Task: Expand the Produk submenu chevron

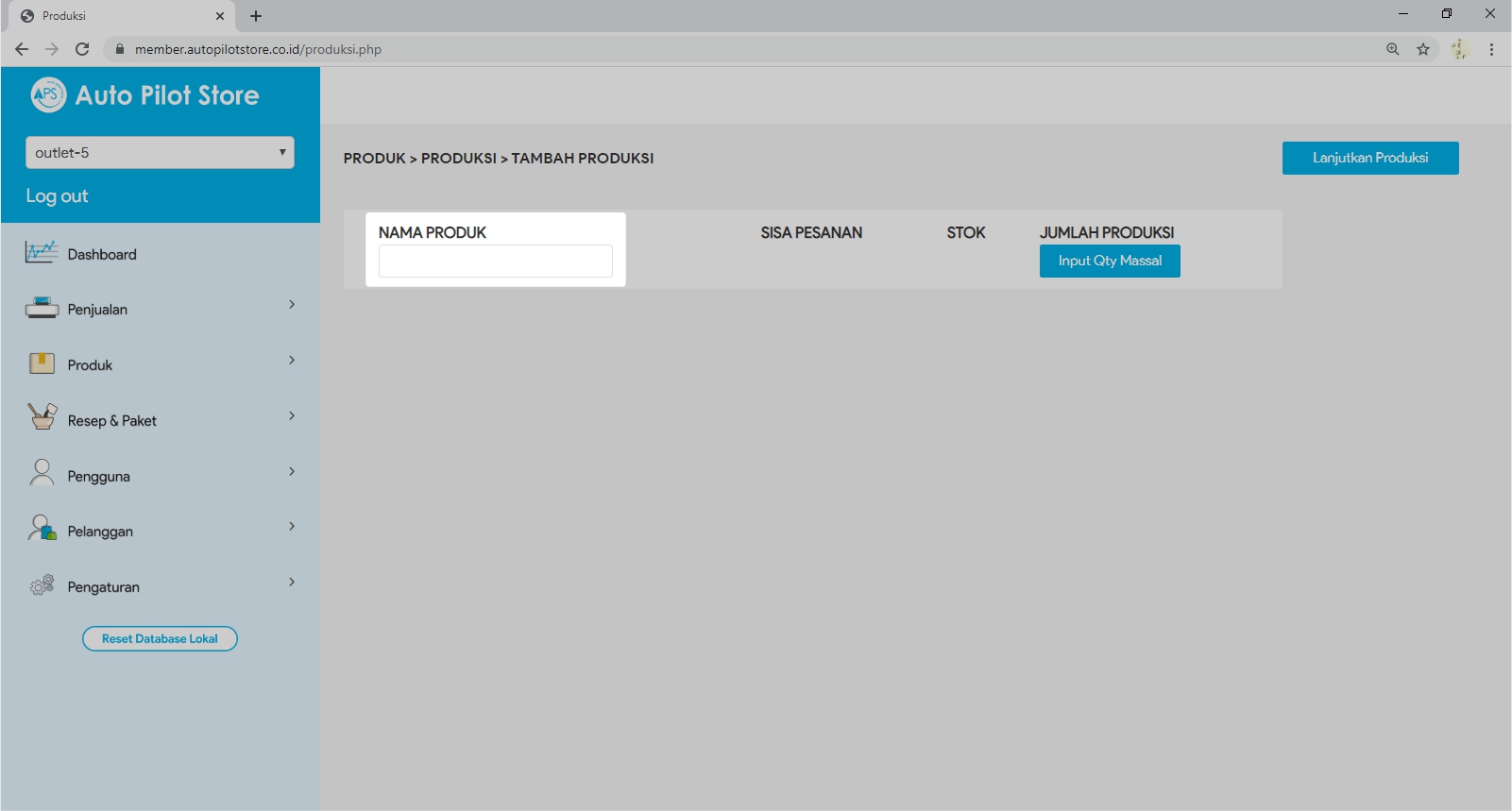Action: (x=292, y=360)
